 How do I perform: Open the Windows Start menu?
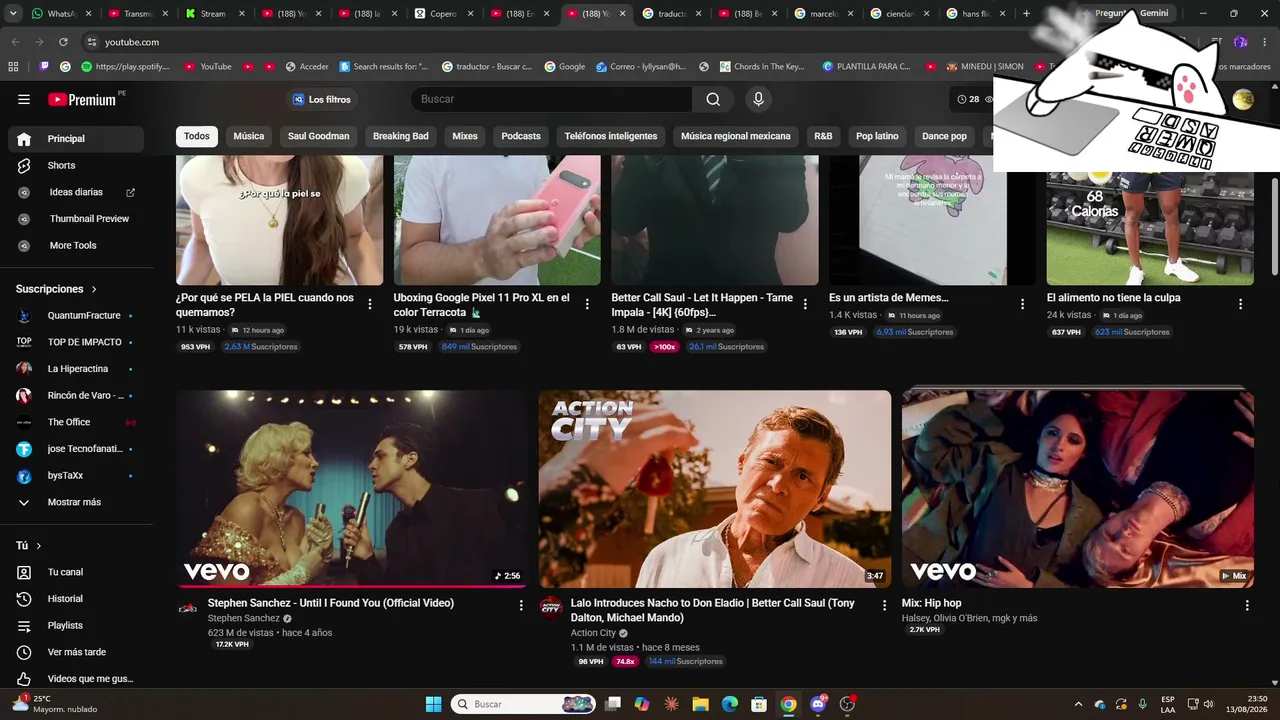433,704
